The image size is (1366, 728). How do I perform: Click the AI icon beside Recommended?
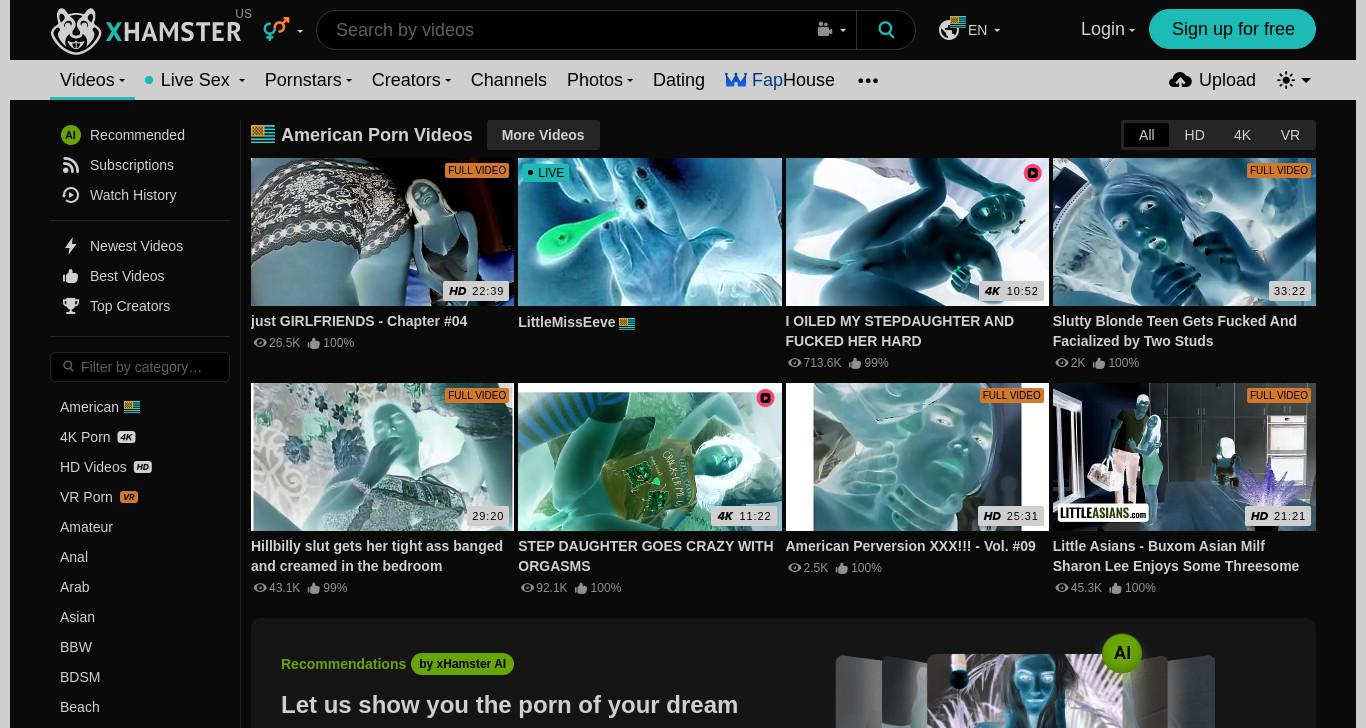click(71, 135)
